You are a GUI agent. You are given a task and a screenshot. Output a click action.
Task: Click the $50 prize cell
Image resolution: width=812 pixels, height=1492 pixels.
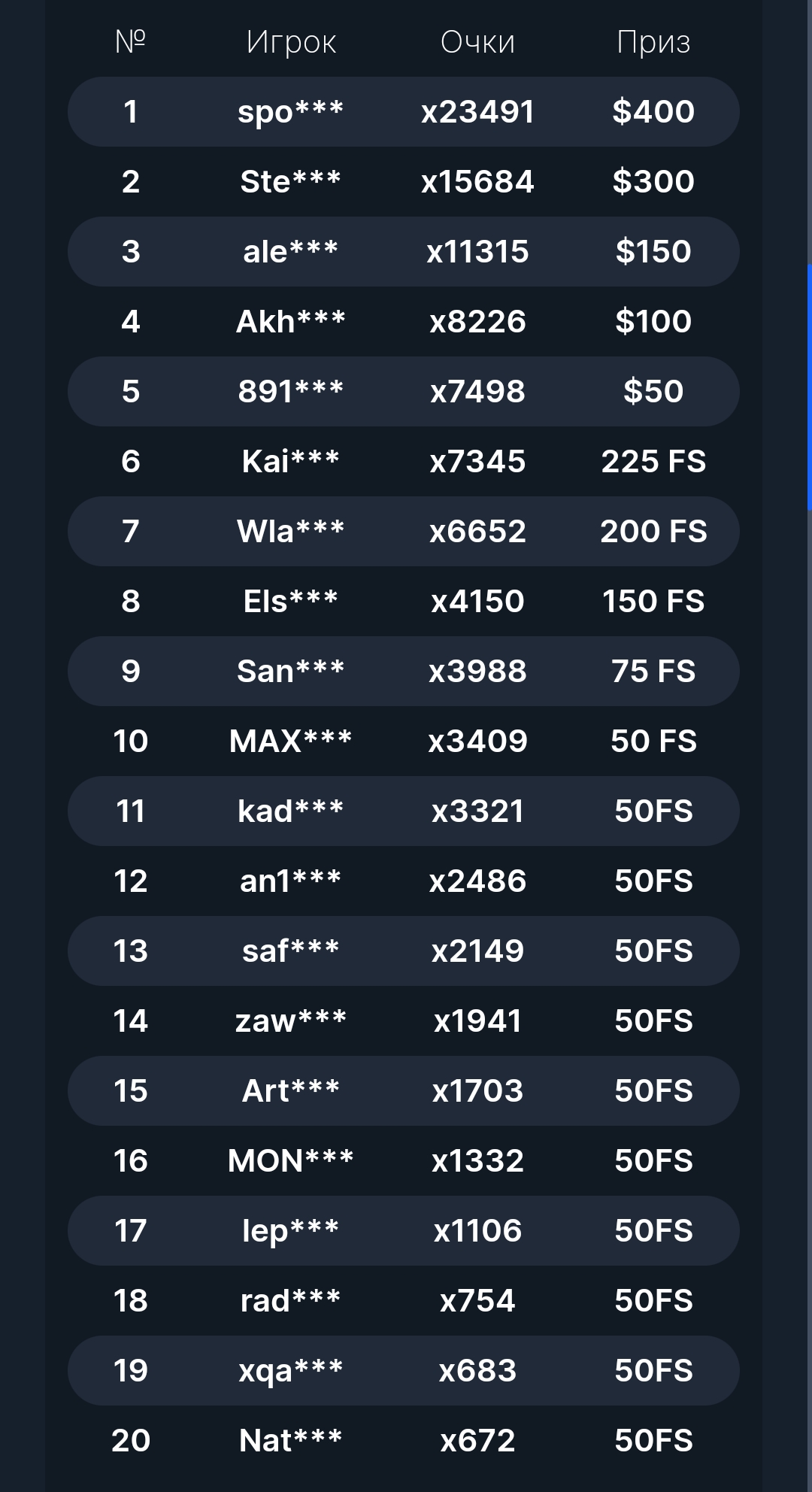click(x=653, y=392)
